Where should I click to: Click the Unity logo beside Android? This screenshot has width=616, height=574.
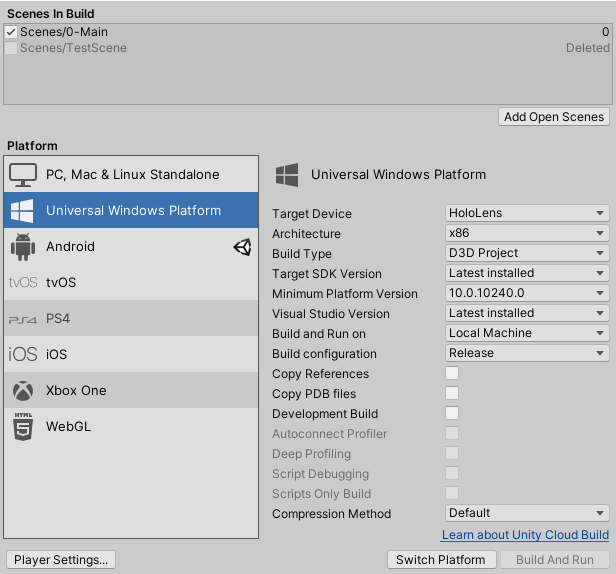tap(242, 247)
